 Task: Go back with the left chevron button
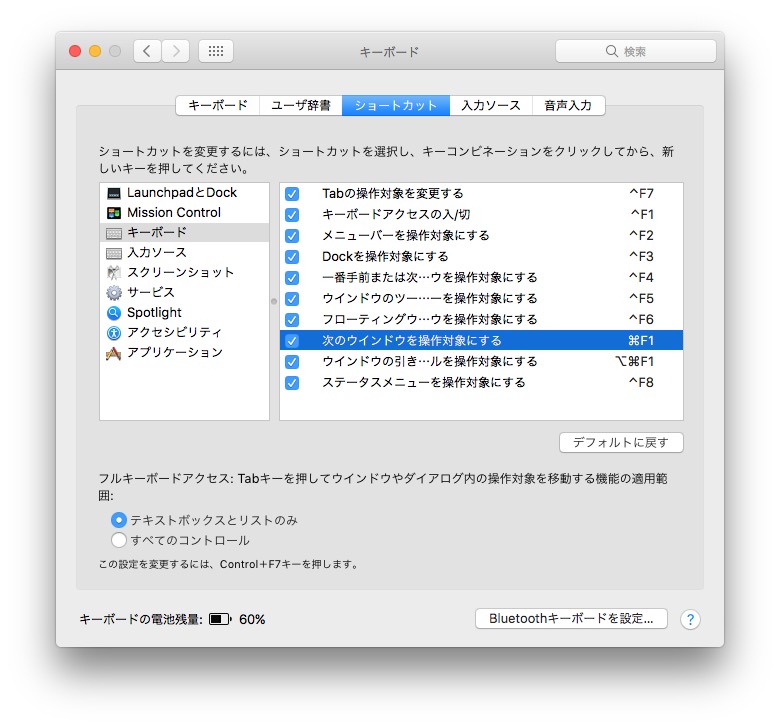(147, 51)
